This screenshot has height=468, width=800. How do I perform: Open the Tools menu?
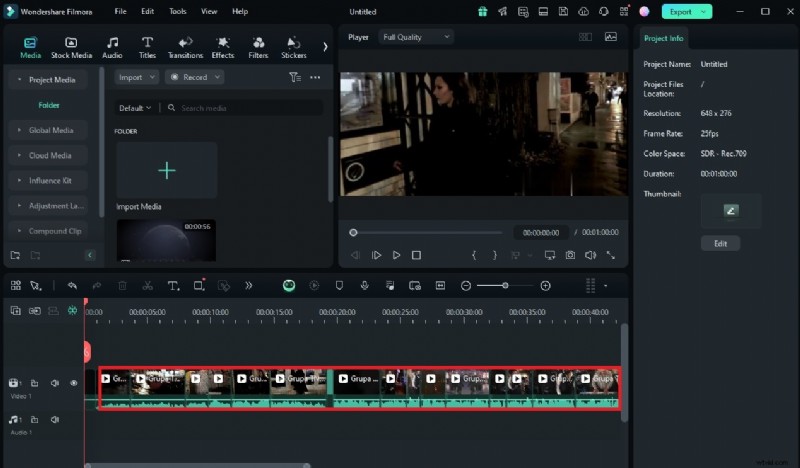[178, 11]
